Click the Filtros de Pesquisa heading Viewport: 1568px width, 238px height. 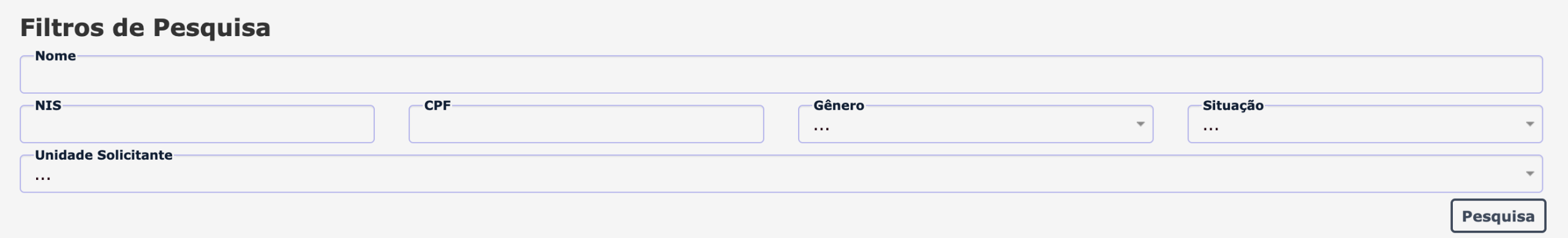pyautogui.click(x=145, y=28)
